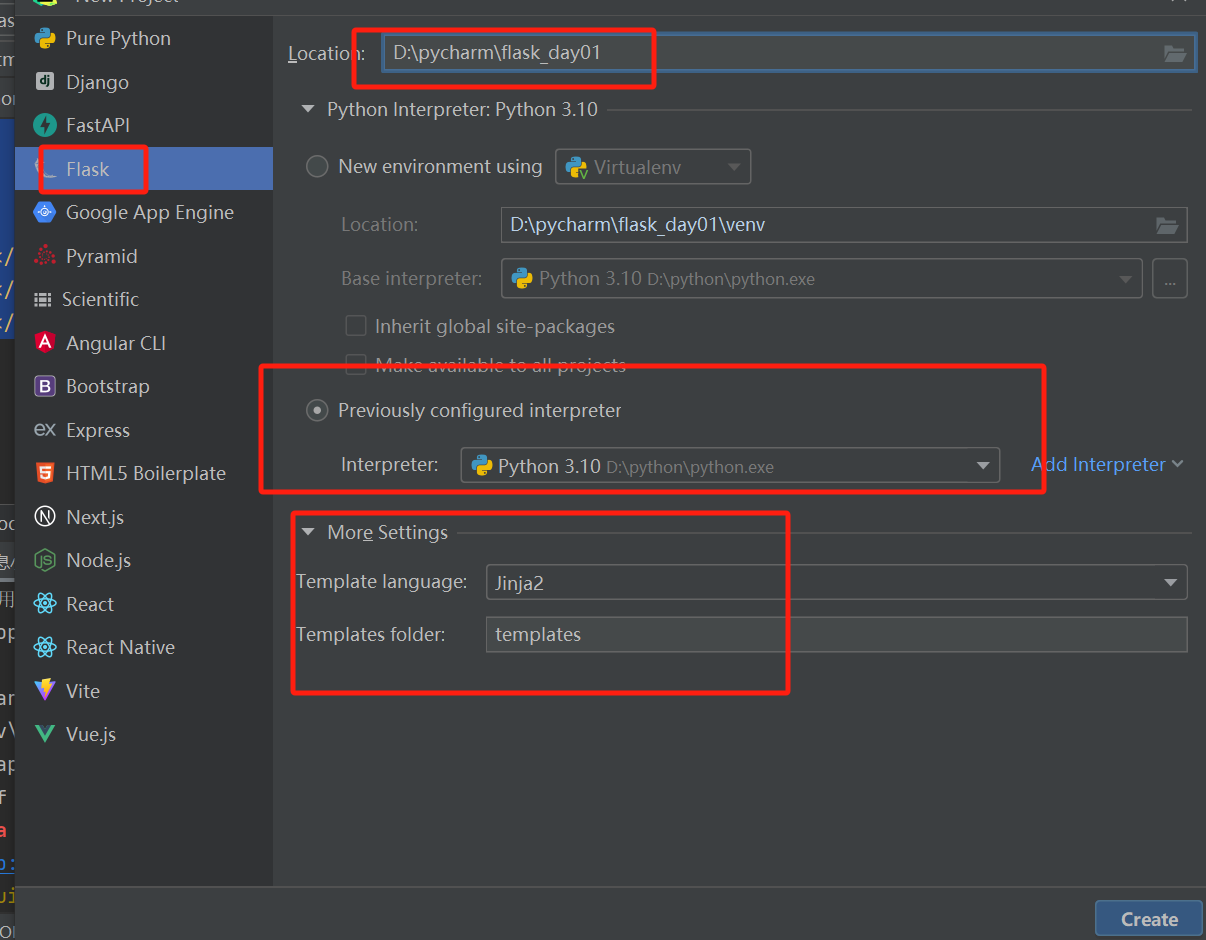The width and height of the screenshot is (1206, 940).
Task: Choose the Pyramid framework icon
Action: (45, 256)
